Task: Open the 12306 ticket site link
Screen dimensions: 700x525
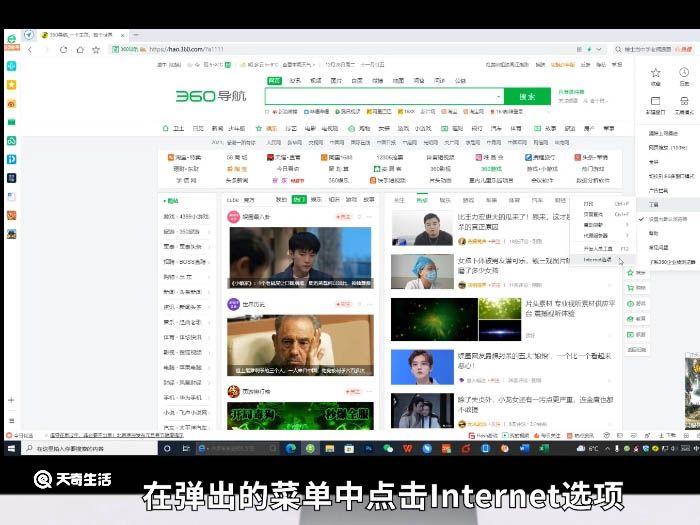Action: [390, 157]
